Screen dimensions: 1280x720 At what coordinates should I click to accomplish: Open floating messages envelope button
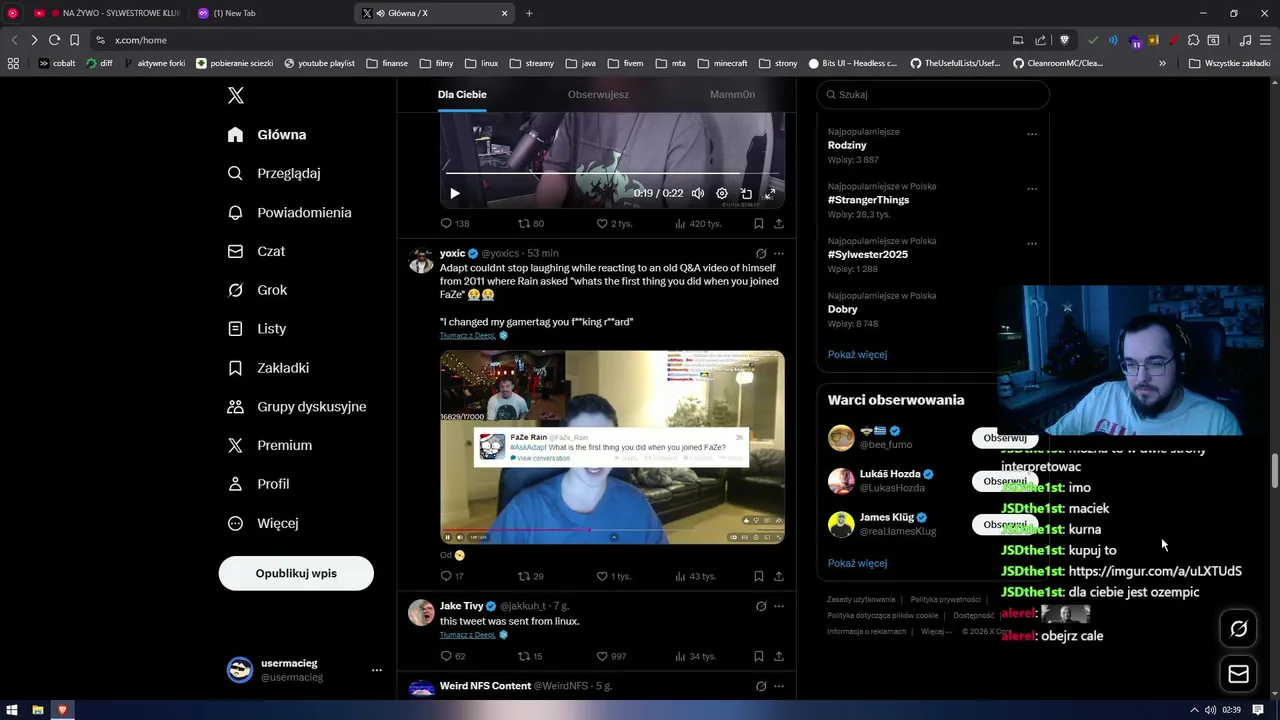pos(1238,674)
